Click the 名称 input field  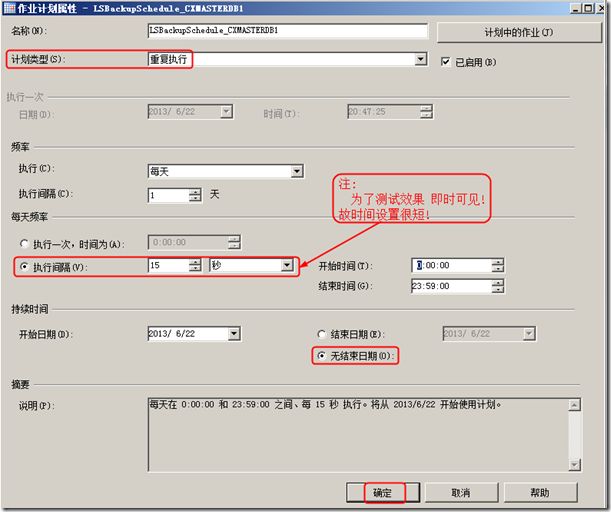pos(288,31)
